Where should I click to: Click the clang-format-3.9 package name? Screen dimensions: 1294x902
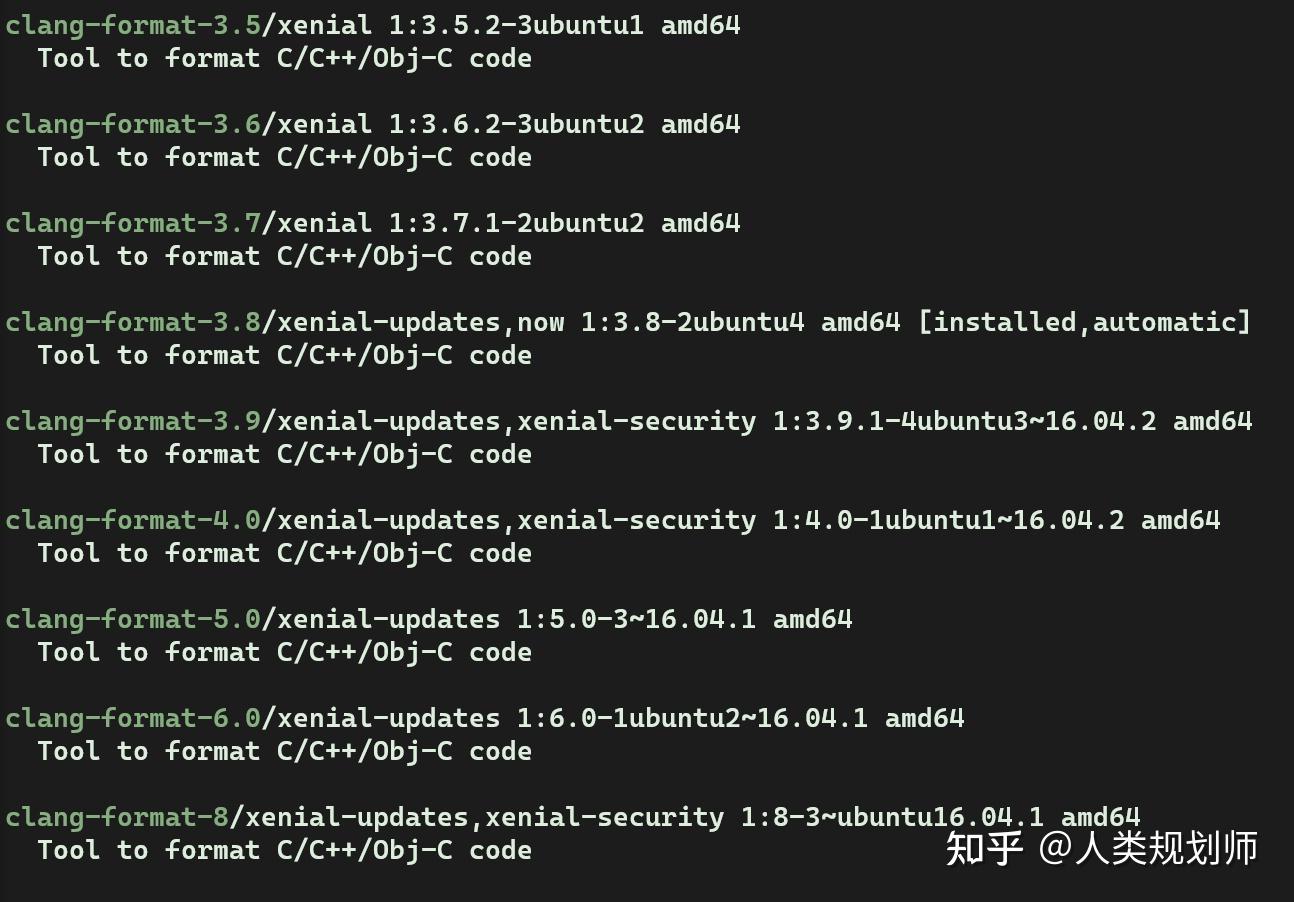click(133, 422)
